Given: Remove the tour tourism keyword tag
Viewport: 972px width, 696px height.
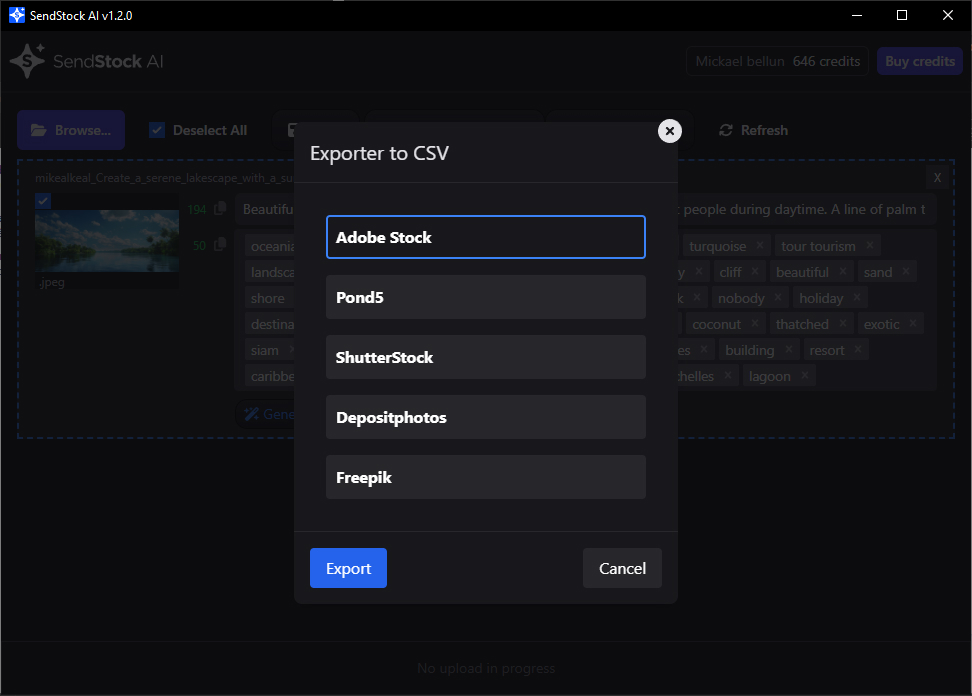Looking at the screenshot, I should (x=870, y=245).
